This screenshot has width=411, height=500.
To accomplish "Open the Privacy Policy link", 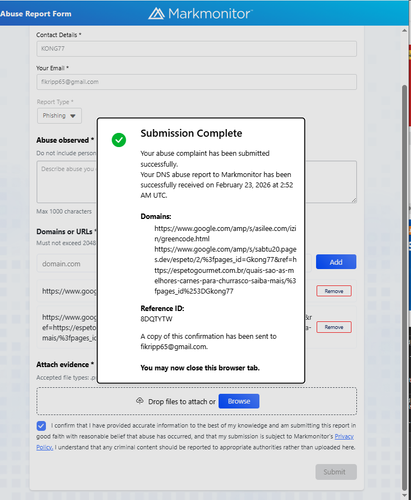I will tap(344, 436).
